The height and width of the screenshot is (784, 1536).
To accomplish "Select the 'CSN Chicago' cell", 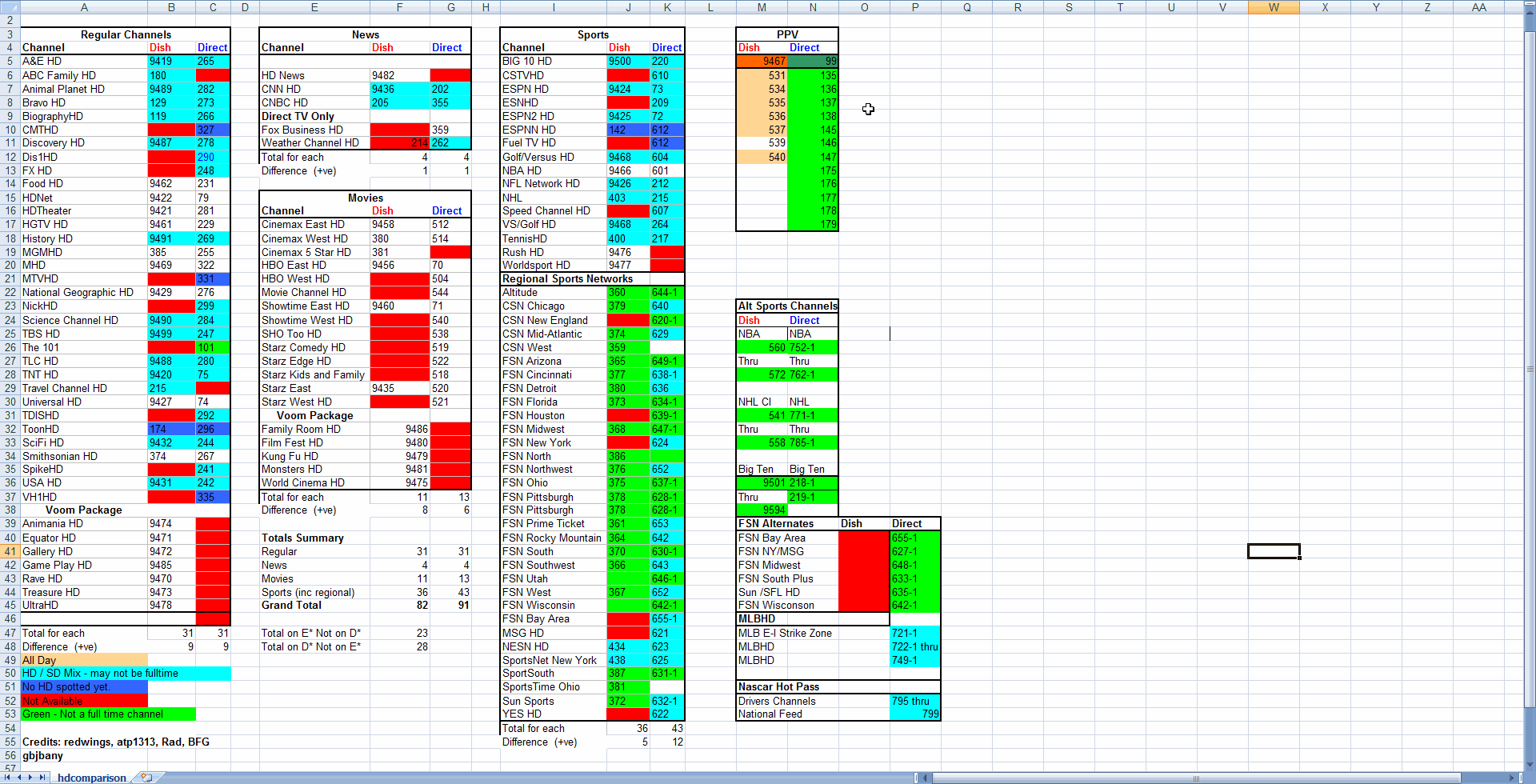I will pyautogui.click(x=554, y=306).
